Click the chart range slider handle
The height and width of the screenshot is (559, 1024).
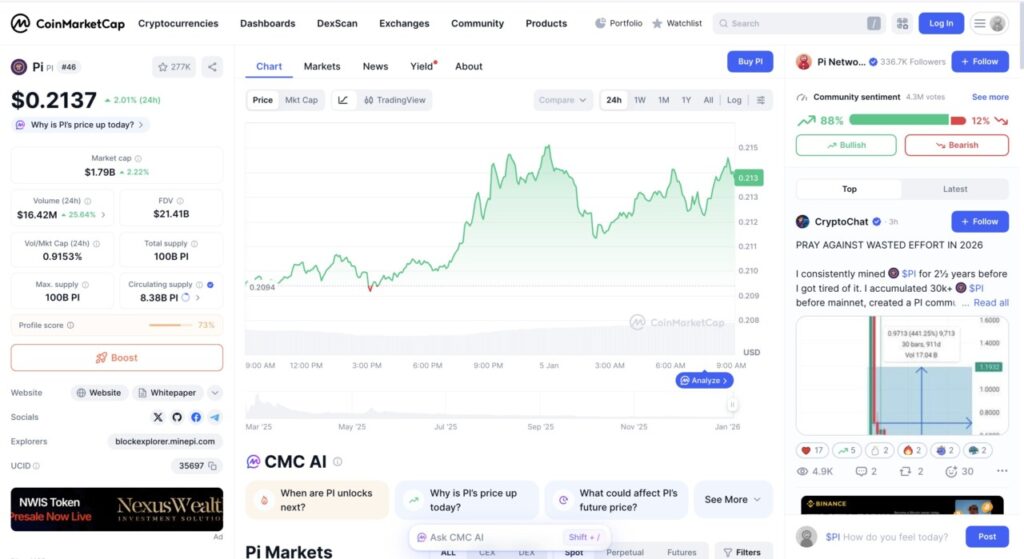733,405
